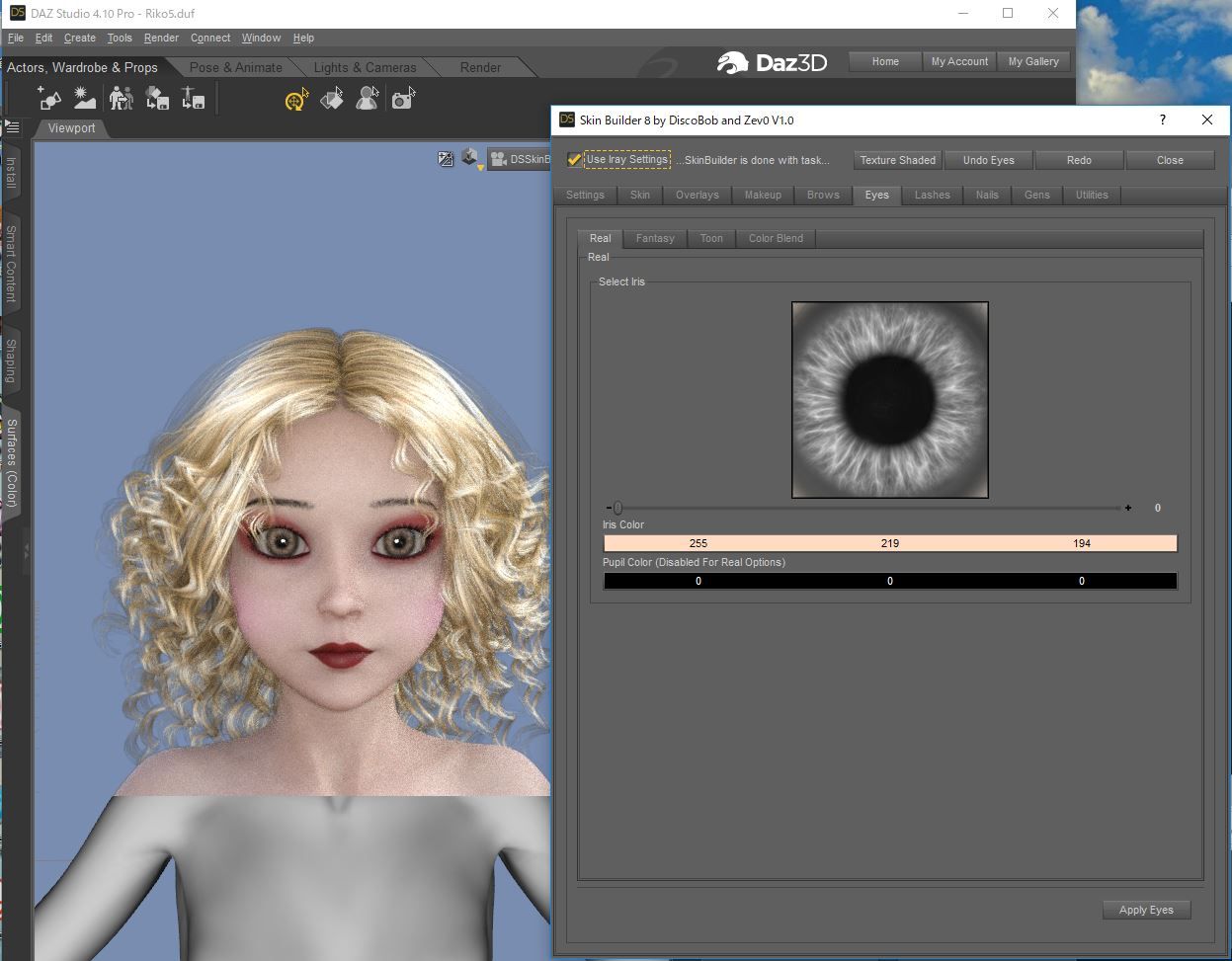Select the Region Navigator person icon

368,99
